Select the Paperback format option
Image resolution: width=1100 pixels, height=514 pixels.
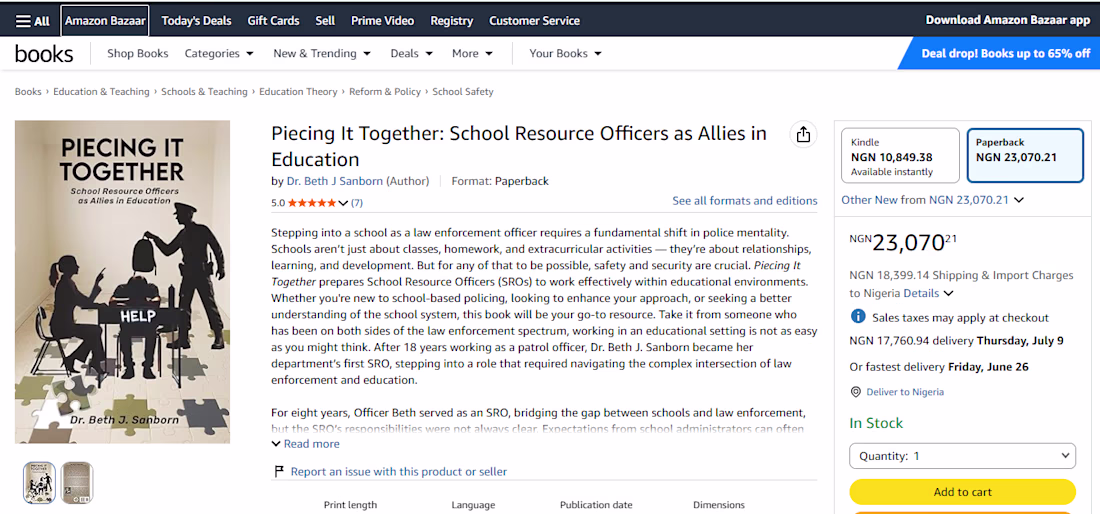pyautogui.click(x=1025, y=155)
